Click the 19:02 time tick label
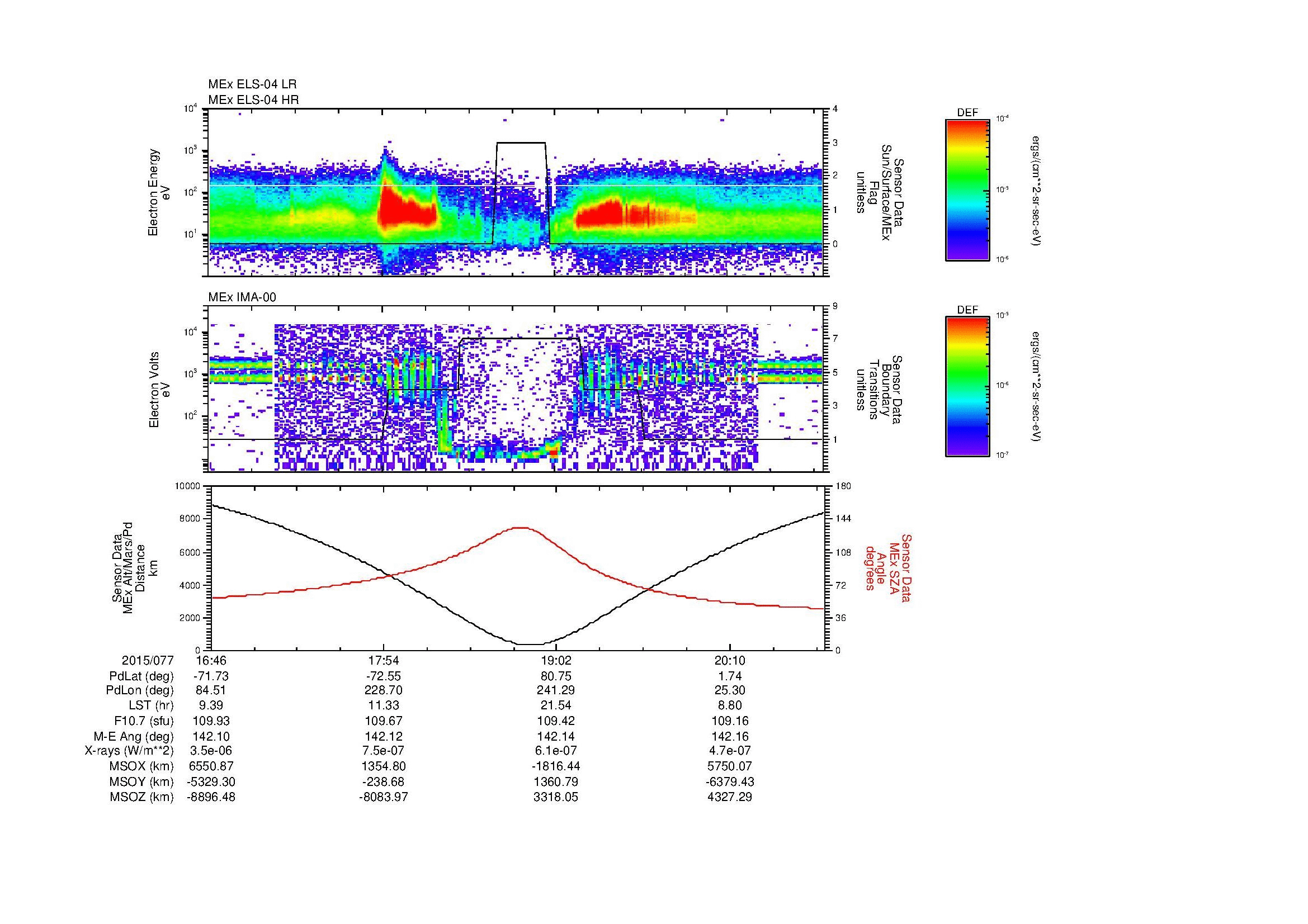This screenshot has width=1308, height=924. 556,660
